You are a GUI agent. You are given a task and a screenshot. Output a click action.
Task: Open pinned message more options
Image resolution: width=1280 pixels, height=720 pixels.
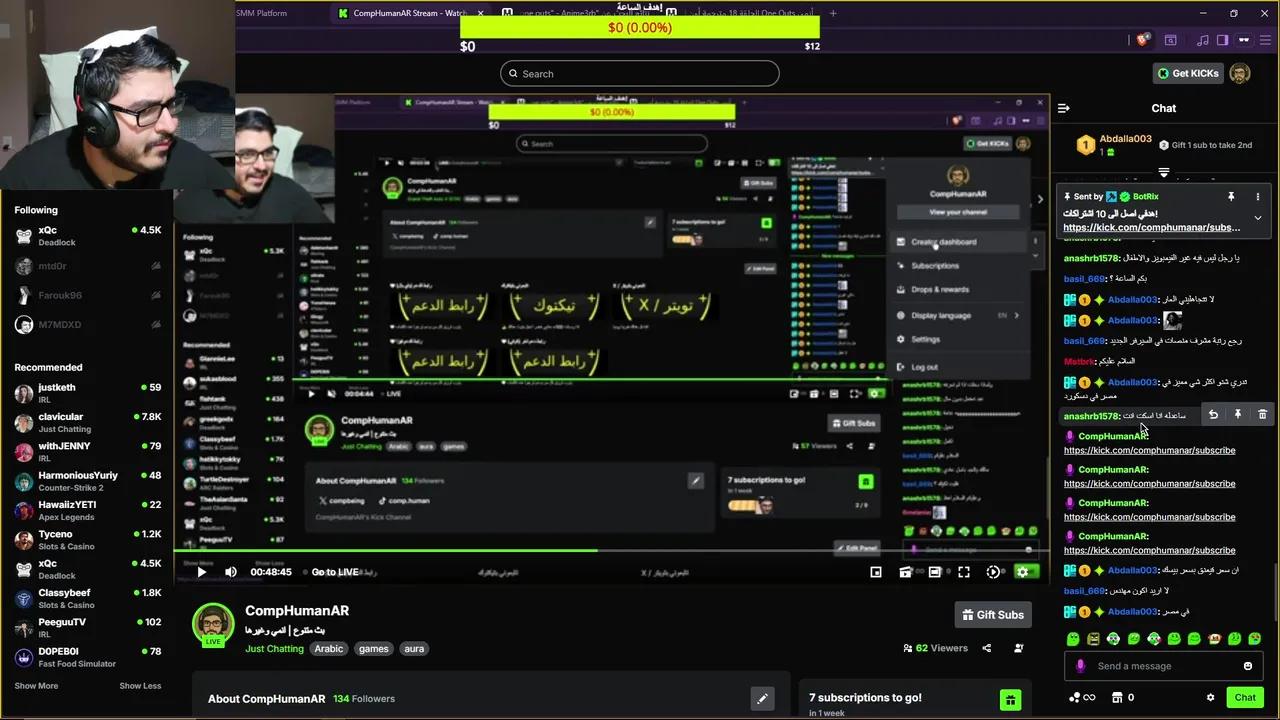coord(1258,197)
